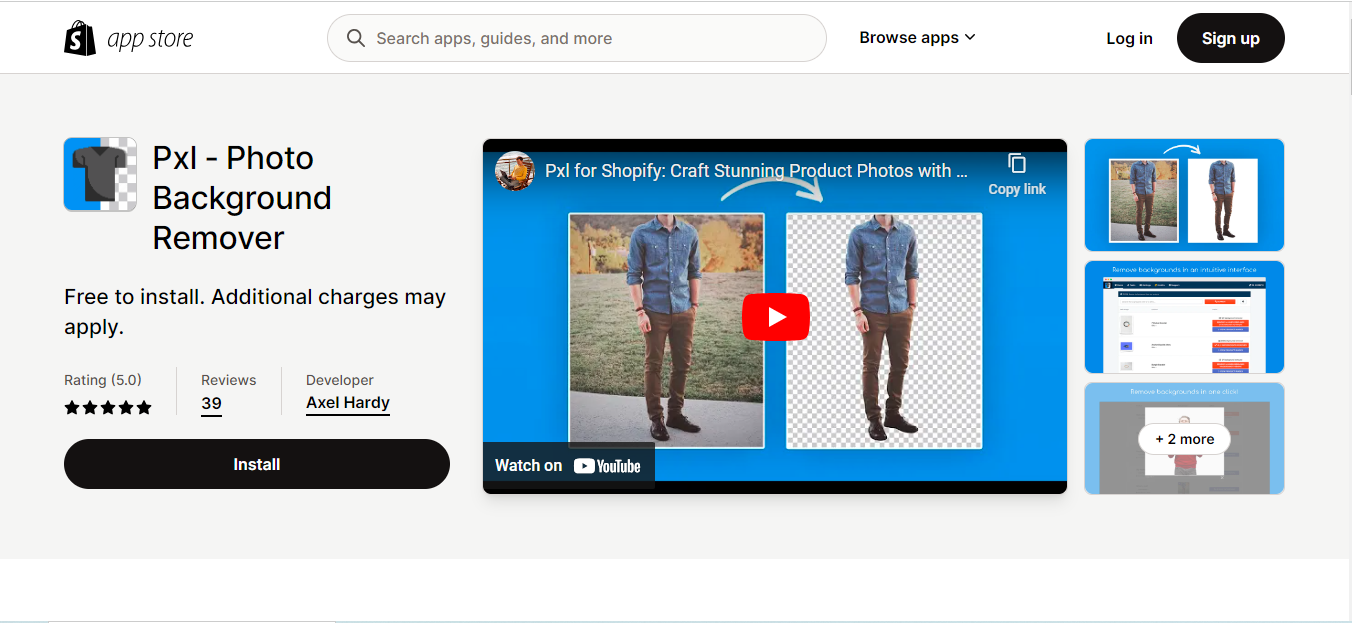Expand the Browse apps dropdown
This screenshot has height=623, width=1352.
[x=917, y=38]
